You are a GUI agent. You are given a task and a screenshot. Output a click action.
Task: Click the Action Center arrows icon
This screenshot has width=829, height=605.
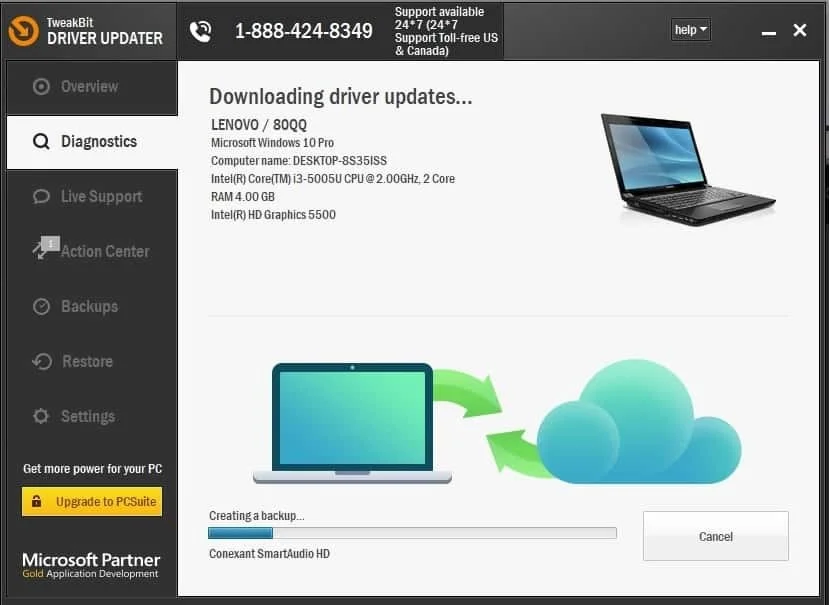43,250
